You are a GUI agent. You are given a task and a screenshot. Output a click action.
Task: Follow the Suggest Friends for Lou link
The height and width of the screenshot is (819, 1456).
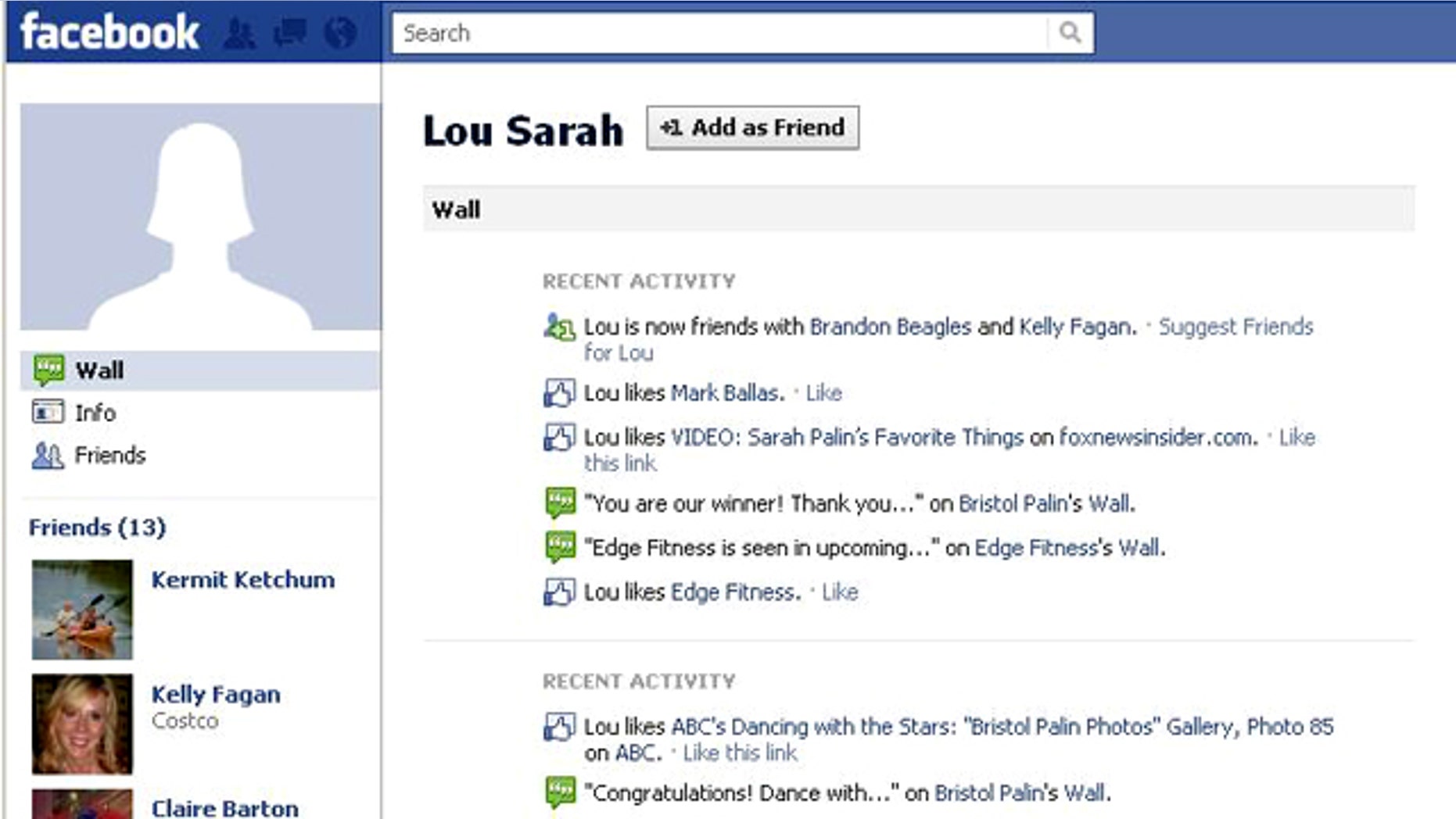(1235, 327)
